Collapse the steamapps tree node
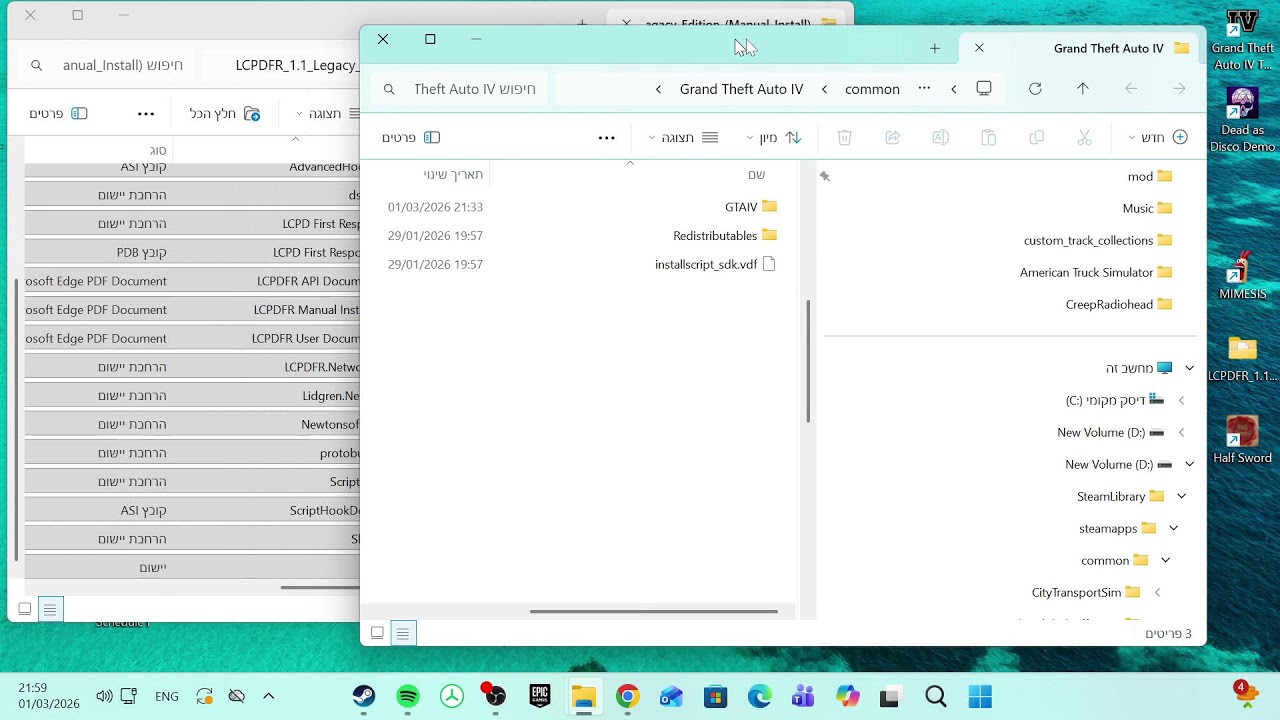This screenshot has width=1280, height=720. tap(1173, 528)
